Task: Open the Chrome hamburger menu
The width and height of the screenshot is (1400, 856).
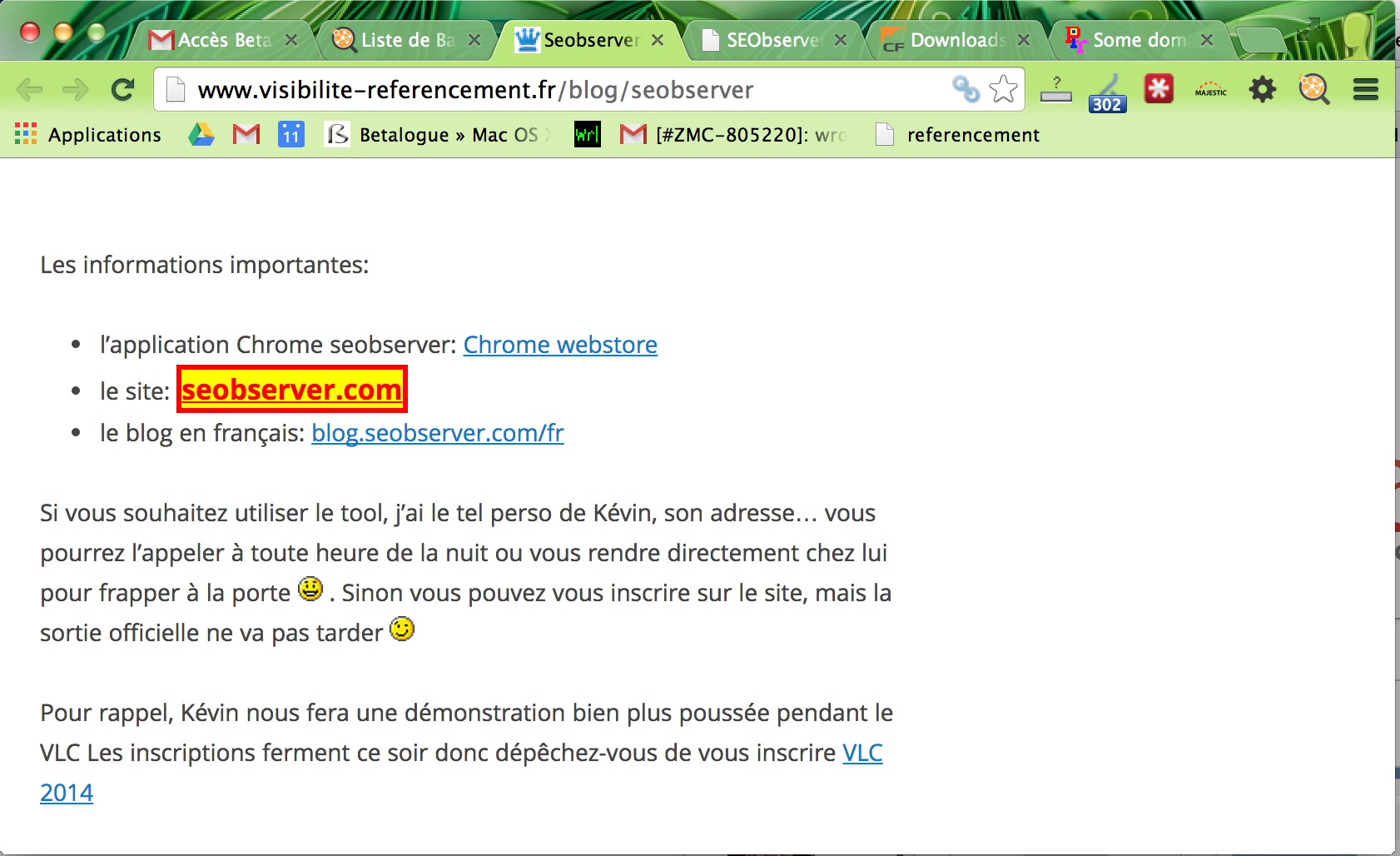Action: click(x=1365, y=89)
